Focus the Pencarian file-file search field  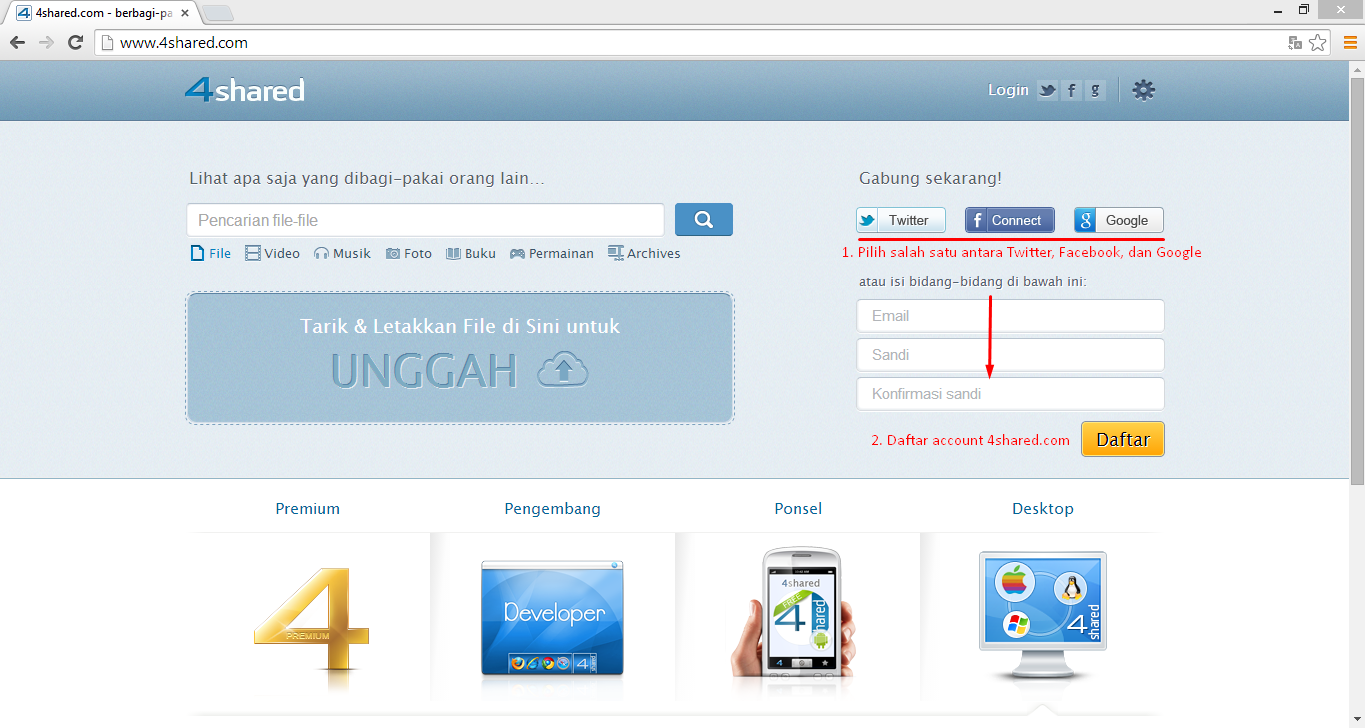[425, 220]
